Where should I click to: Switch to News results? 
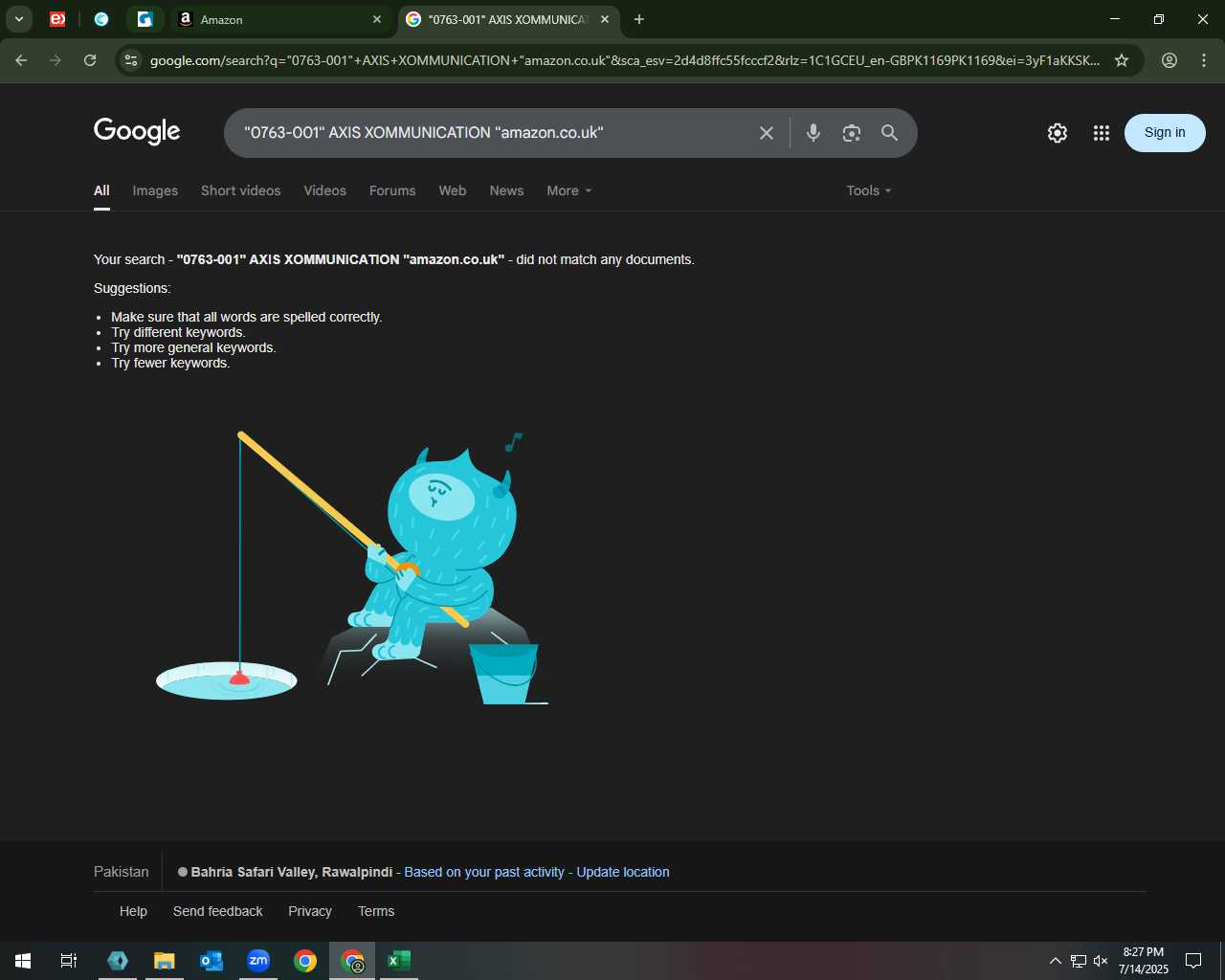pos(506,190)
